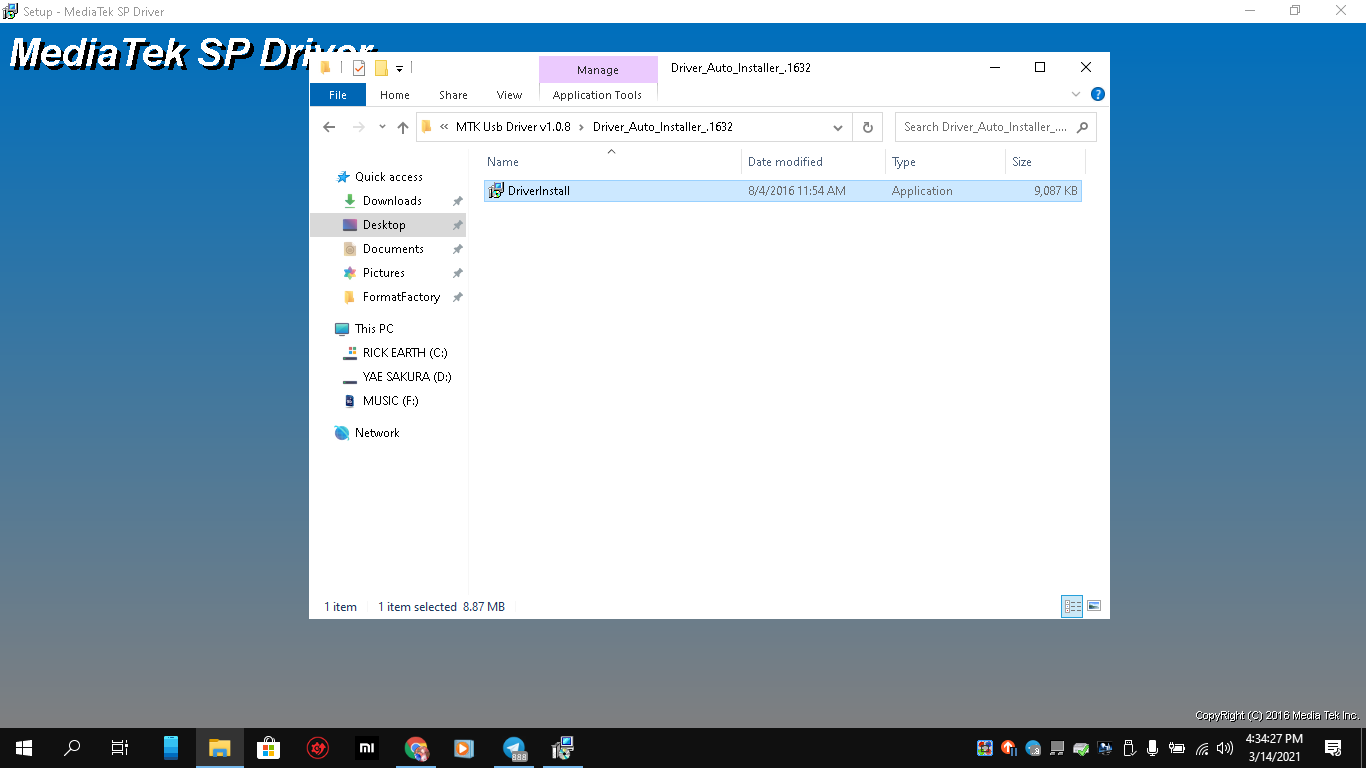1366x768 pixels.
Task: Open the volume speaker tray icon
Action: point(1225,748)
